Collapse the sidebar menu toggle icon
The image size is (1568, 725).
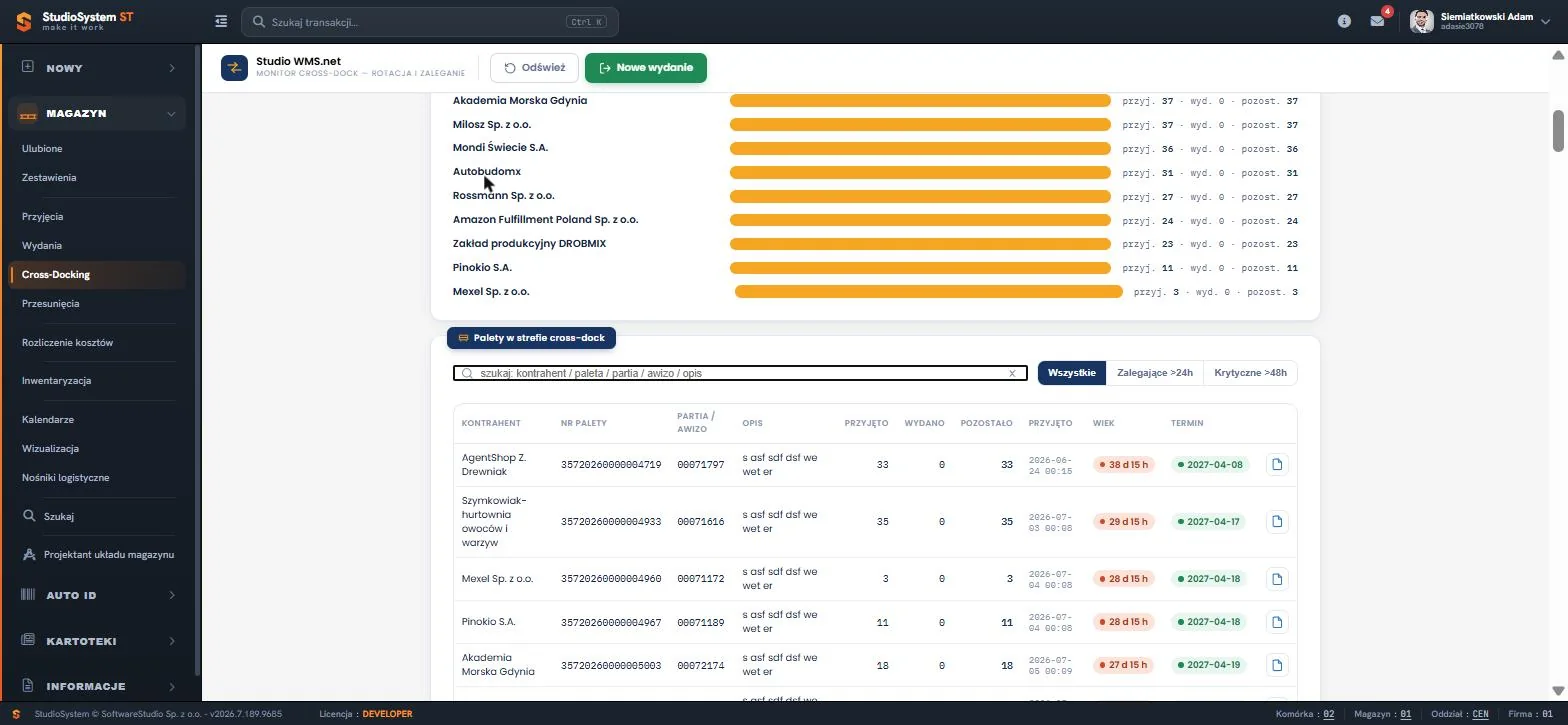pos(221,21)
